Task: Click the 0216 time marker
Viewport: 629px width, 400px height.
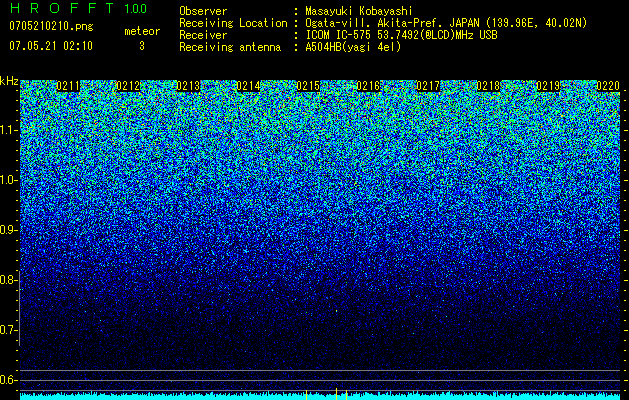Action: click(368, 86)
